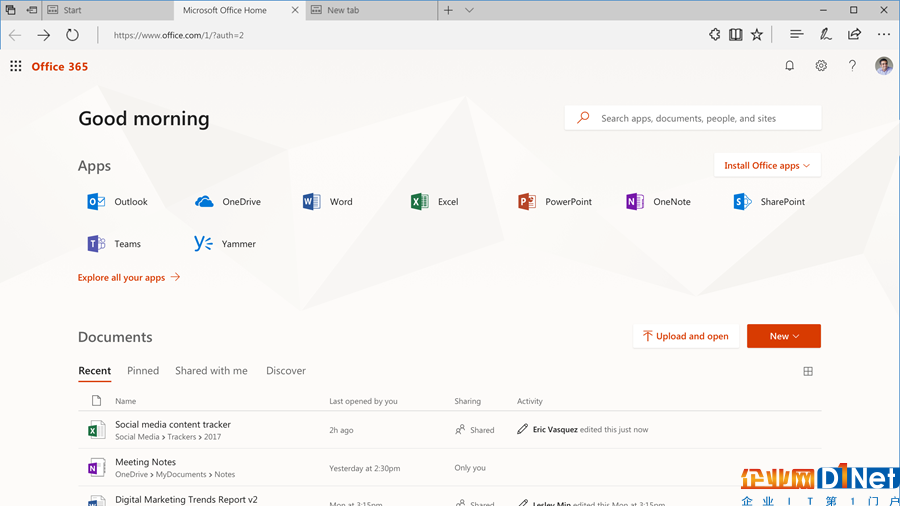Launch the Excel app
The image size is (900, 506).
click(434, 202)
